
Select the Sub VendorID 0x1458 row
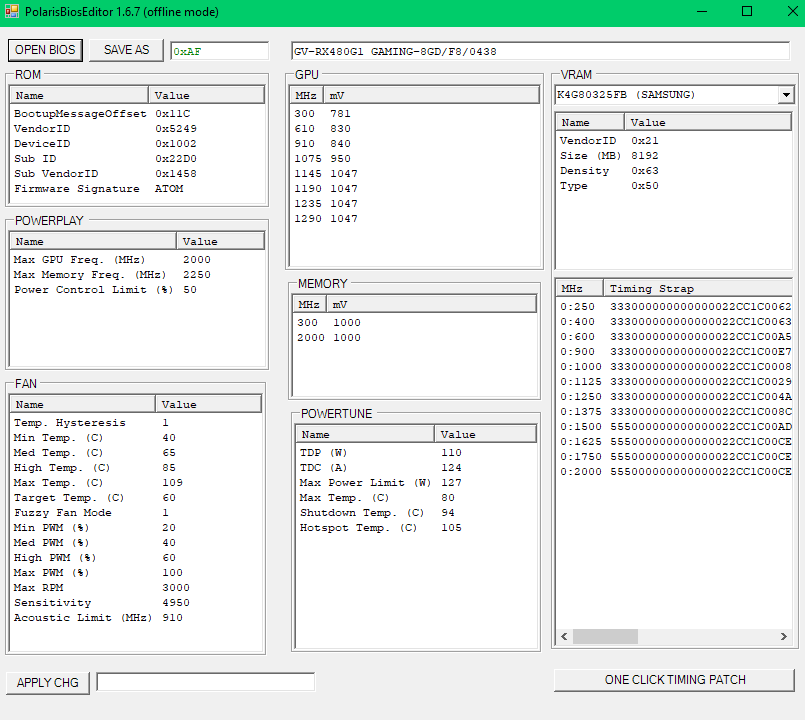coord(137,174)
